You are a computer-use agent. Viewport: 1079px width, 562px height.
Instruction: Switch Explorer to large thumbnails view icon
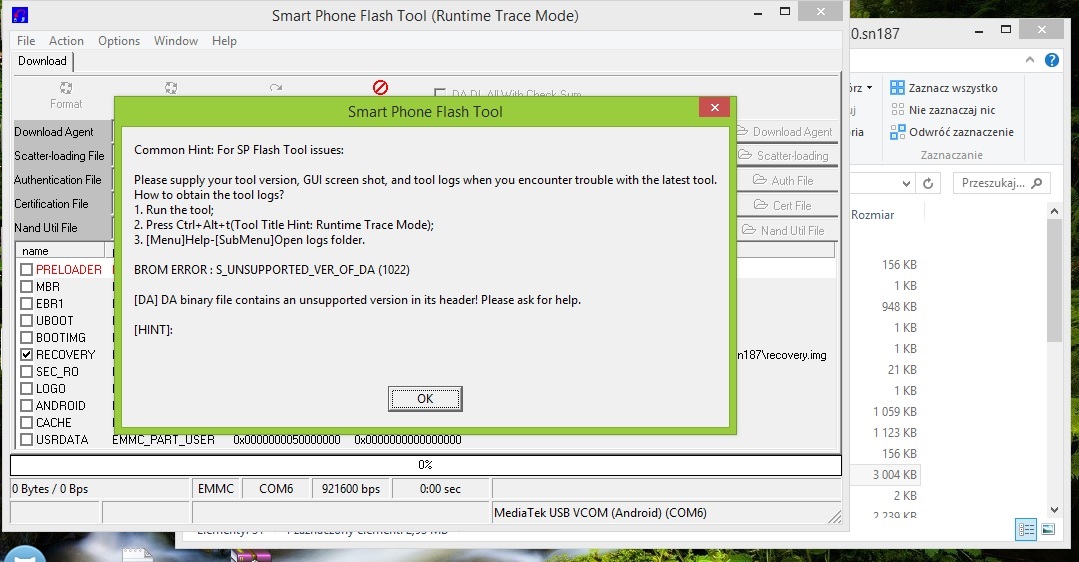1048,530
